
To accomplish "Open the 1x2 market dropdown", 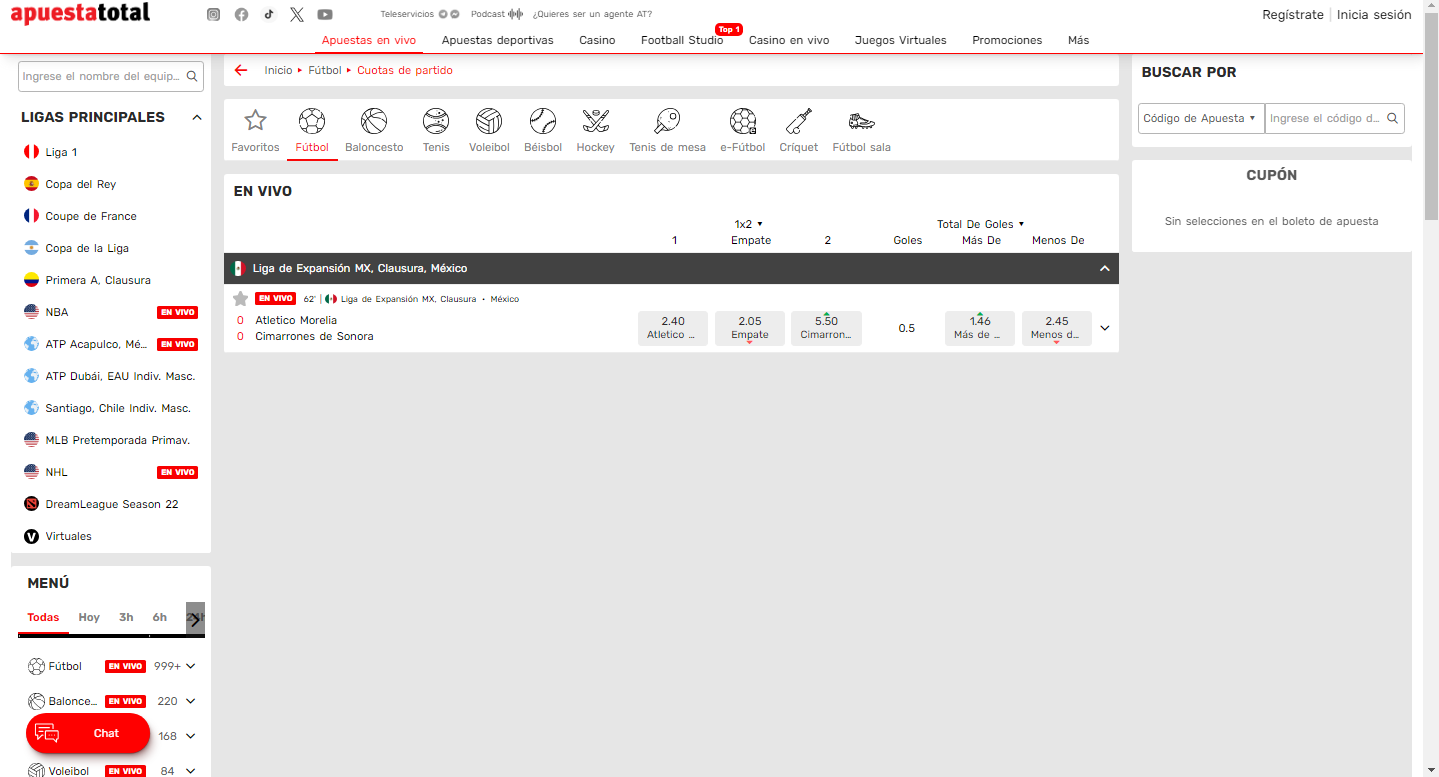I will pyautogui.click(x=748, y=224).
